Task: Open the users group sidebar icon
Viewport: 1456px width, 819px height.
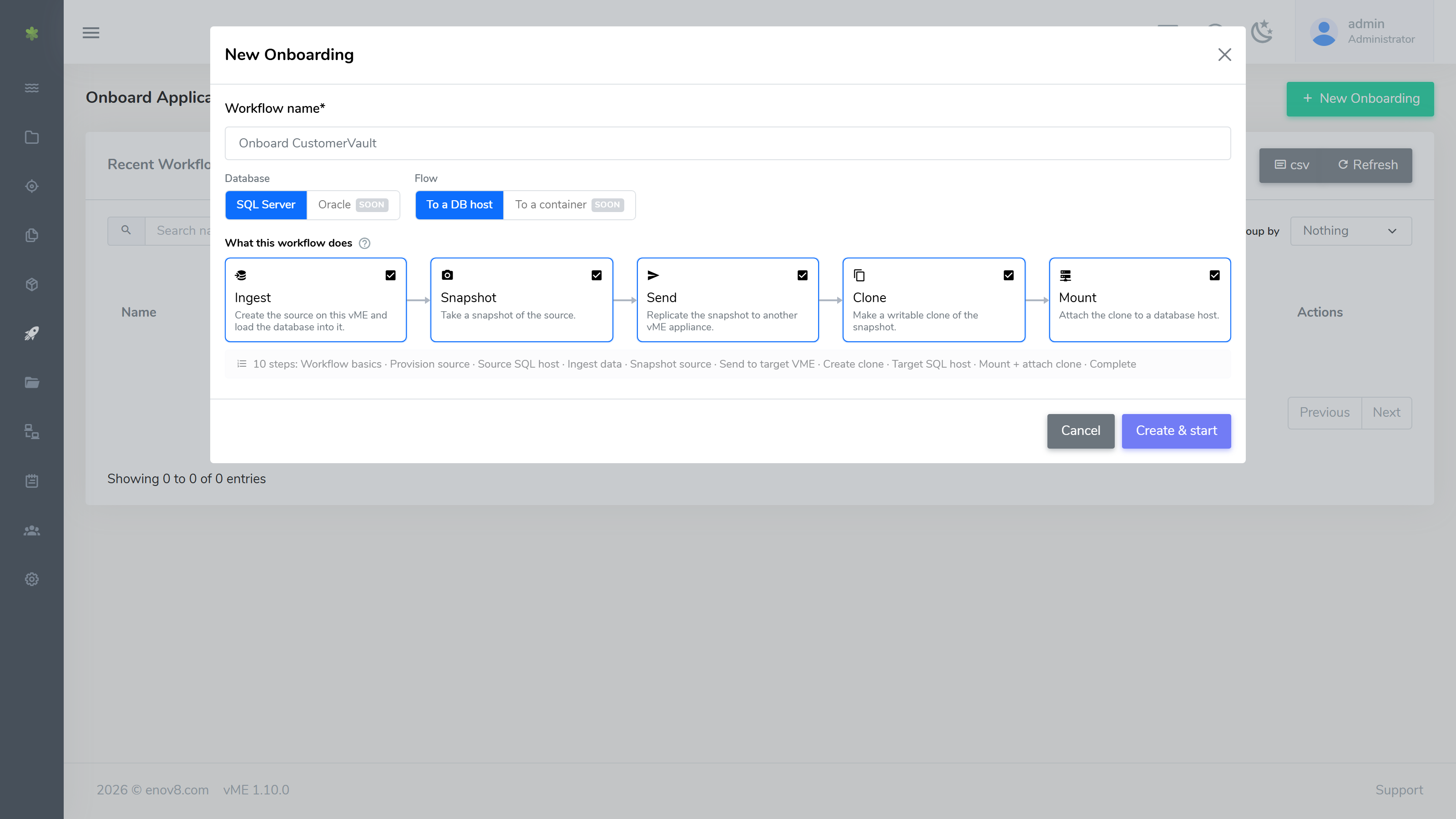Action: [x=32, y=530]
